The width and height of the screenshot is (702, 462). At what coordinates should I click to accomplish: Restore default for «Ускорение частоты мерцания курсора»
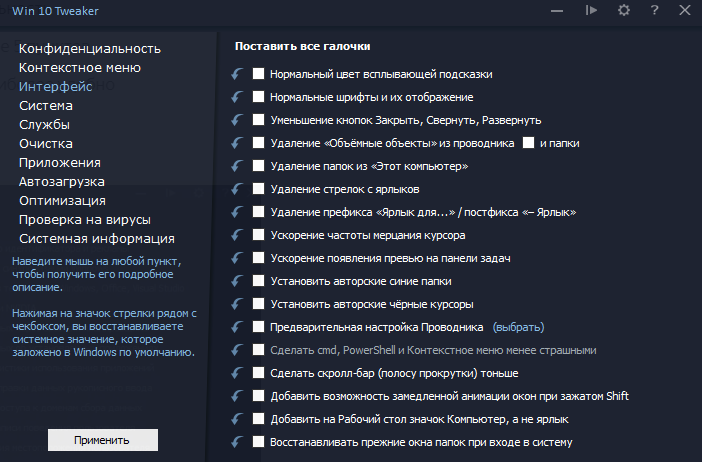tap(236, 235)
